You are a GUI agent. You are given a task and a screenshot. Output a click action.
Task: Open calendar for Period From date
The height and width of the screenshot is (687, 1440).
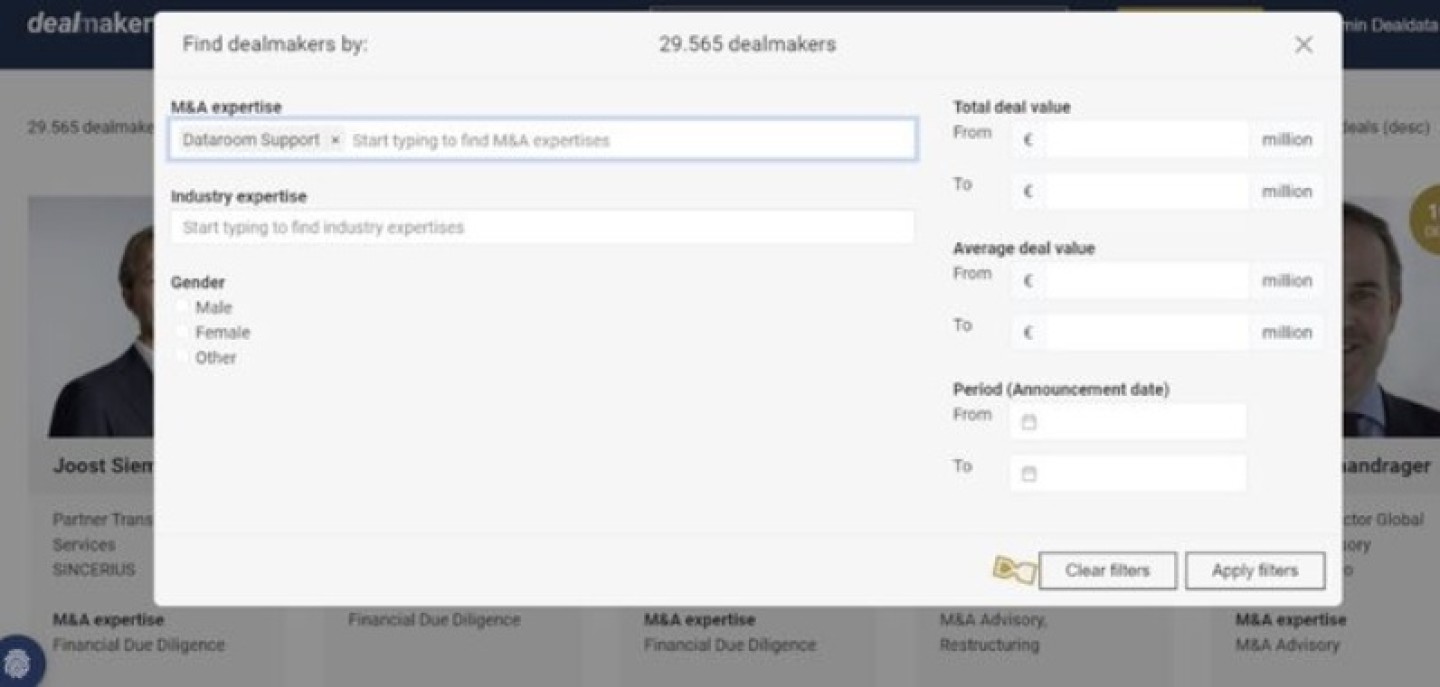(x=1029, y=423)
